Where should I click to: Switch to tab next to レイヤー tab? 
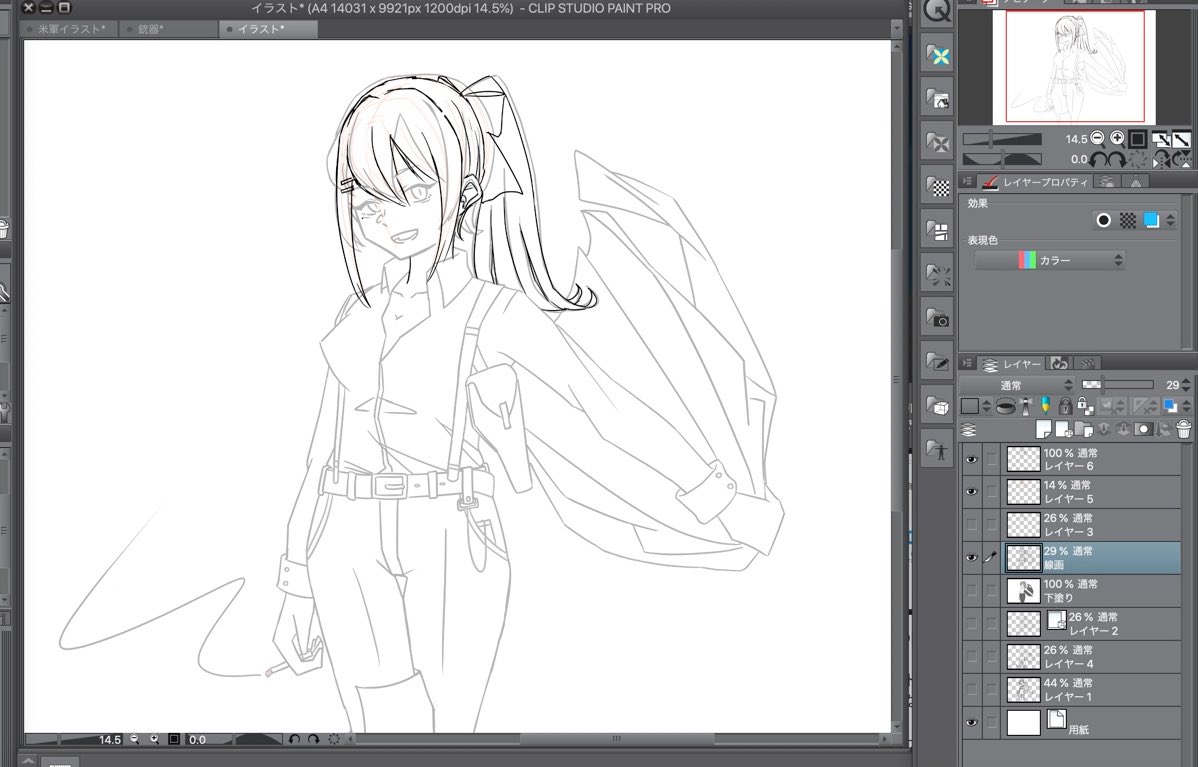click(1059, 364)
